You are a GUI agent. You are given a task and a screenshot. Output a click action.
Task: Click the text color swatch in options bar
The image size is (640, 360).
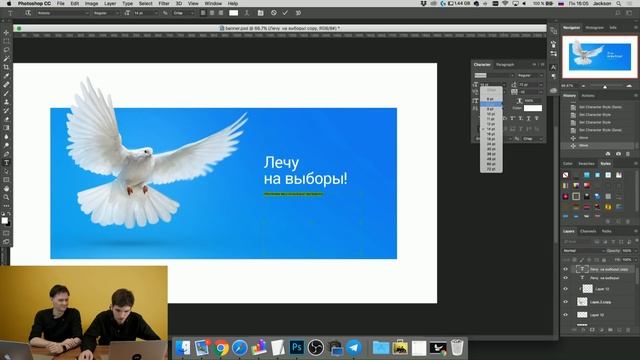point(233,13)
